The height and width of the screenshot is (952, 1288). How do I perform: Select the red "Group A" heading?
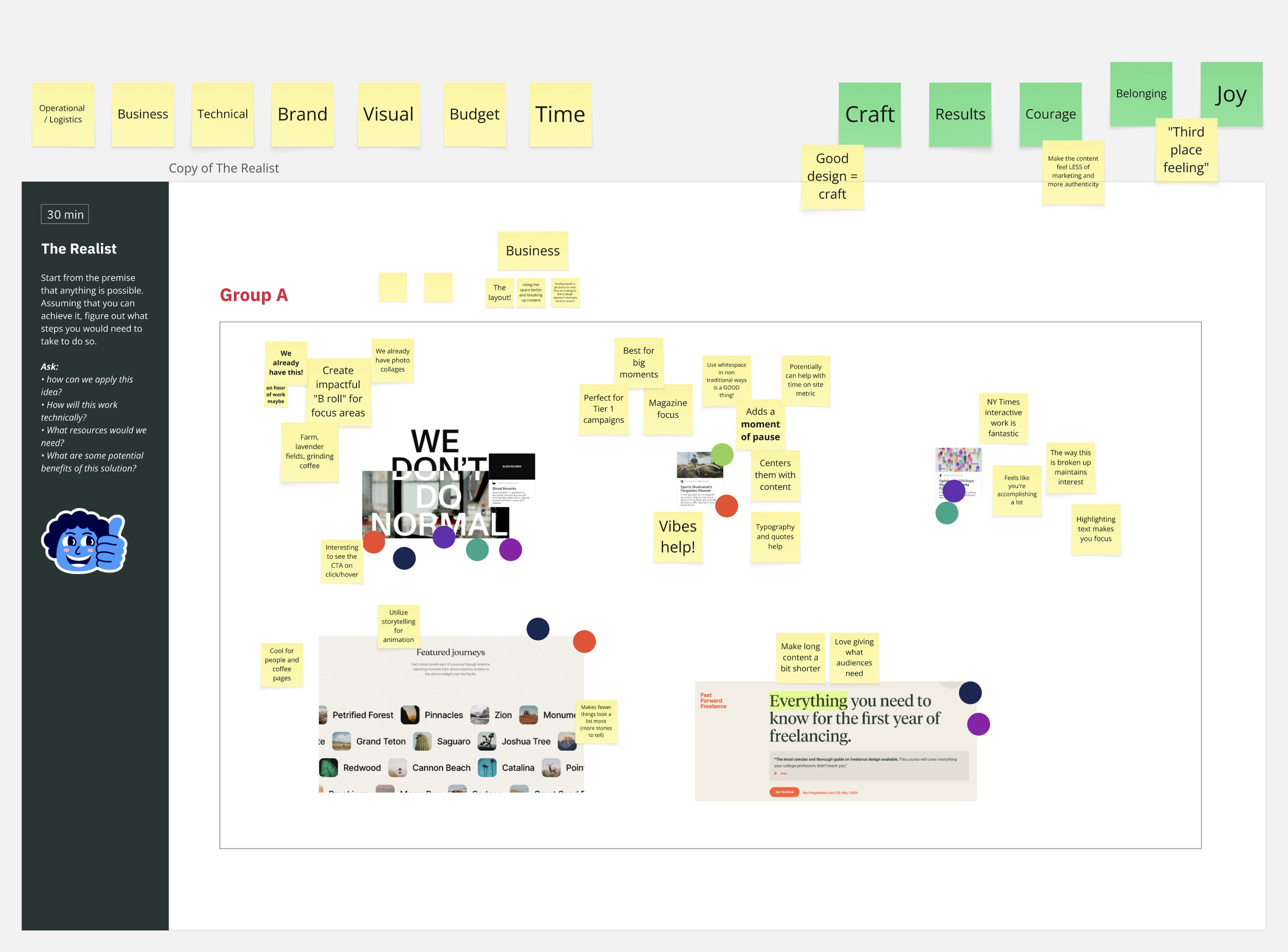click(x=253, y=295)
